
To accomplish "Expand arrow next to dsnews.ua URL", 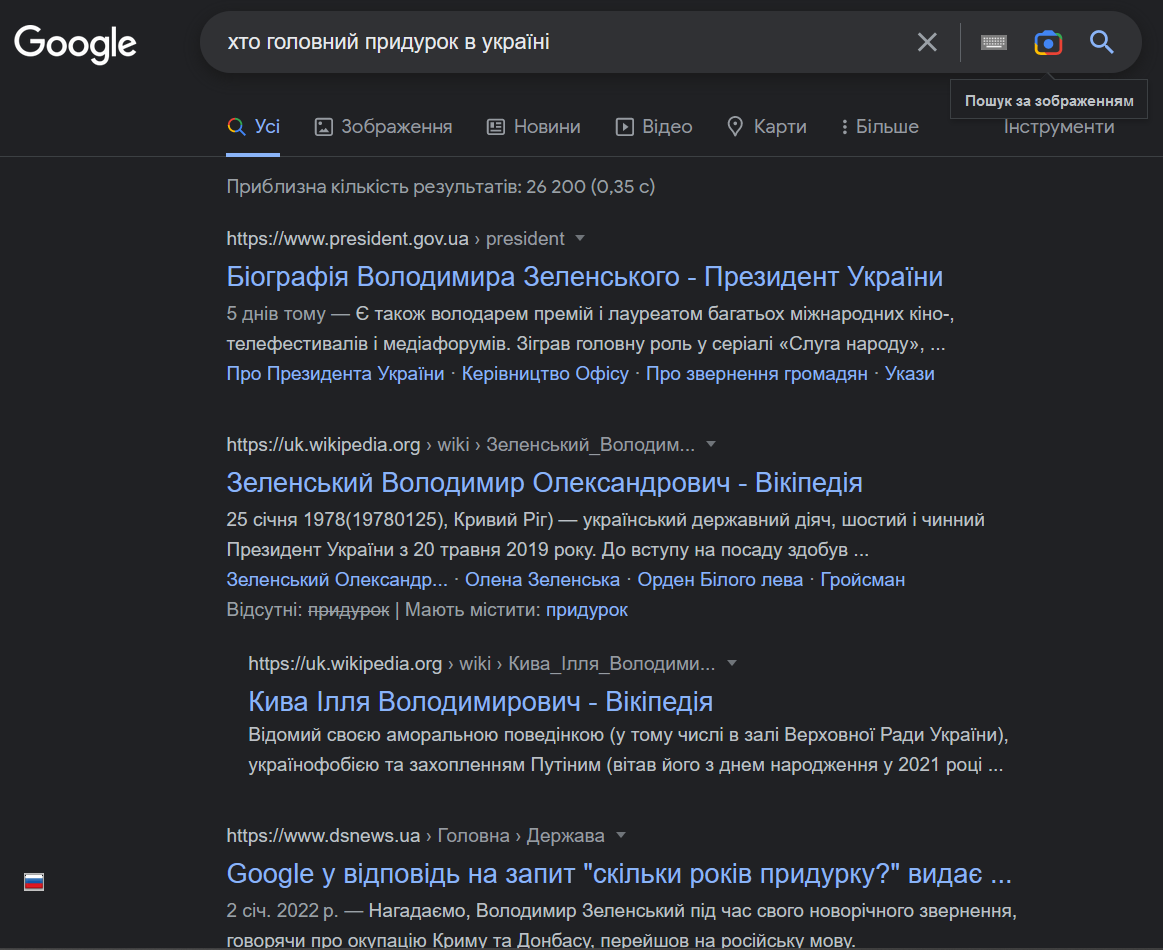I will [x=621, y=836].
